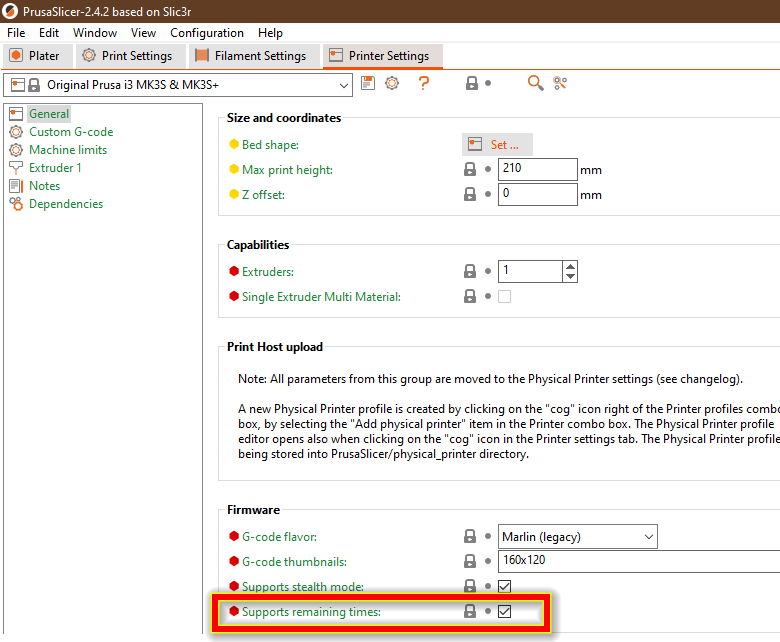This screenshot has height=642, width=780.
Task: Click the Z offset label
Action: click(x=263, y=194)
